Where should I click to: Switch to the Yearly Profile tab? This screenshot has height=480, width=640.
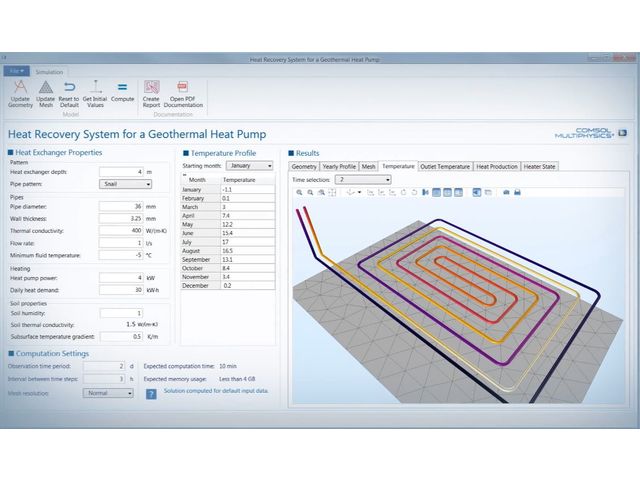point(339,166)
